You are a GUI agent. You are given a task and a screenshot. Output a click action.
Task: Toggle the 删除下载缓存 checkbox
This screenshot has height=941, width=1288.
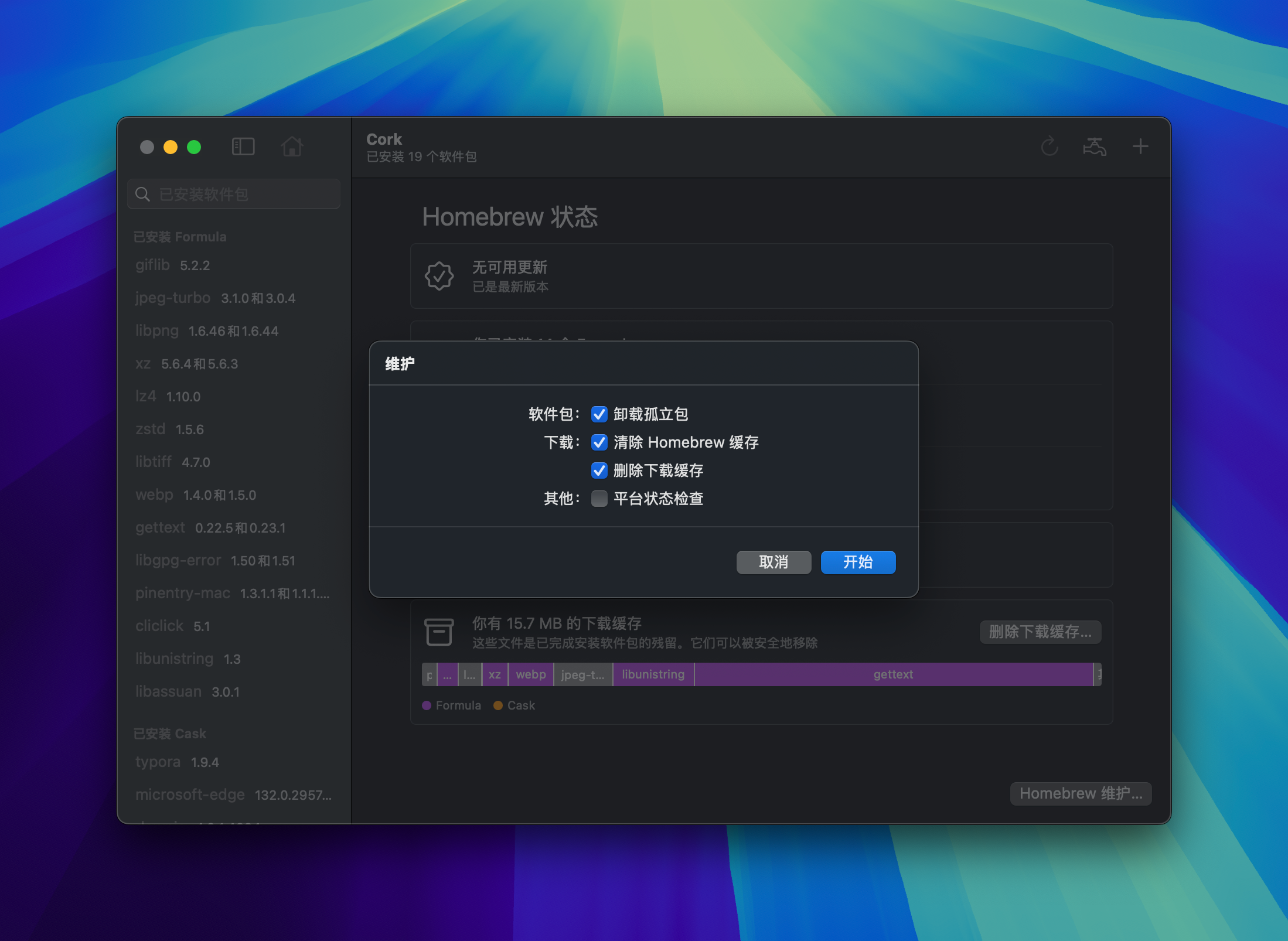tap(599, 470)
